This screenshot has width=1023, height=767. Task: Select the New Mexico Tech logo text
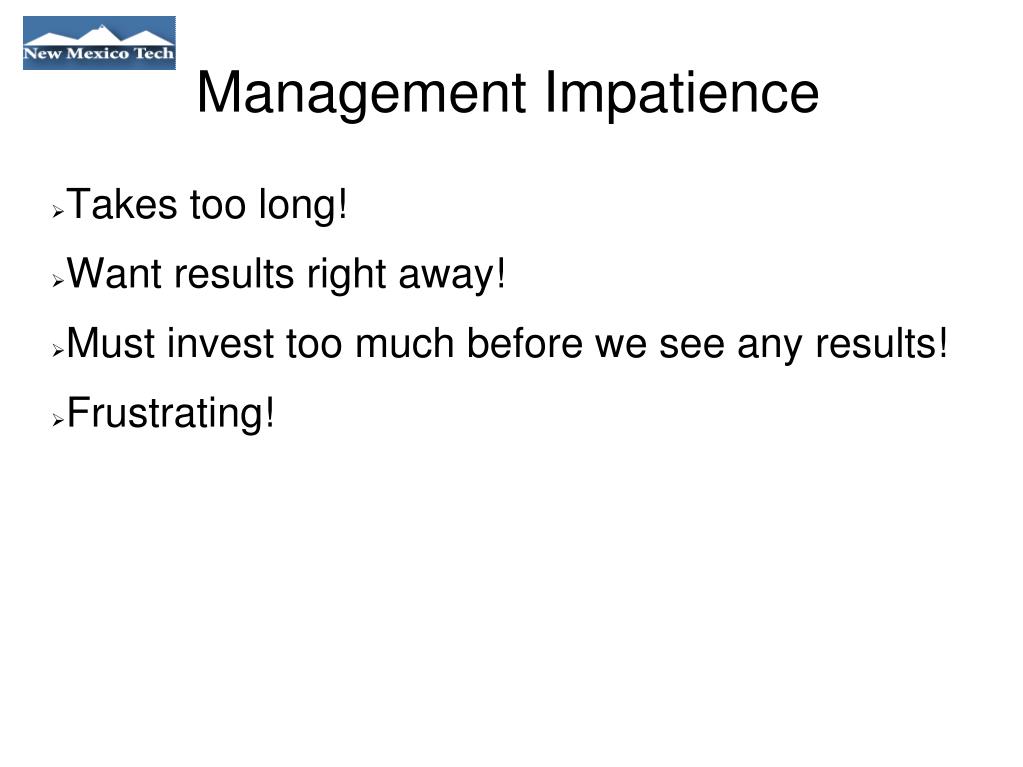point(99,53)
